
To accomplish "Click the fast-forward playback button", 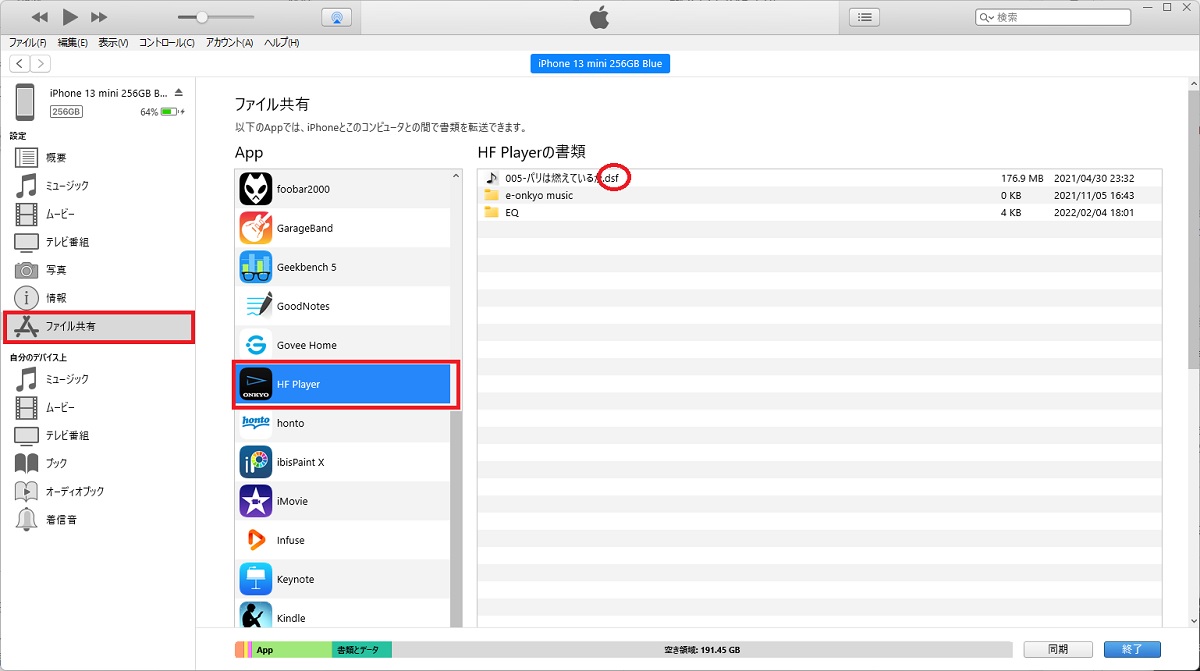I will click(98, 17).
